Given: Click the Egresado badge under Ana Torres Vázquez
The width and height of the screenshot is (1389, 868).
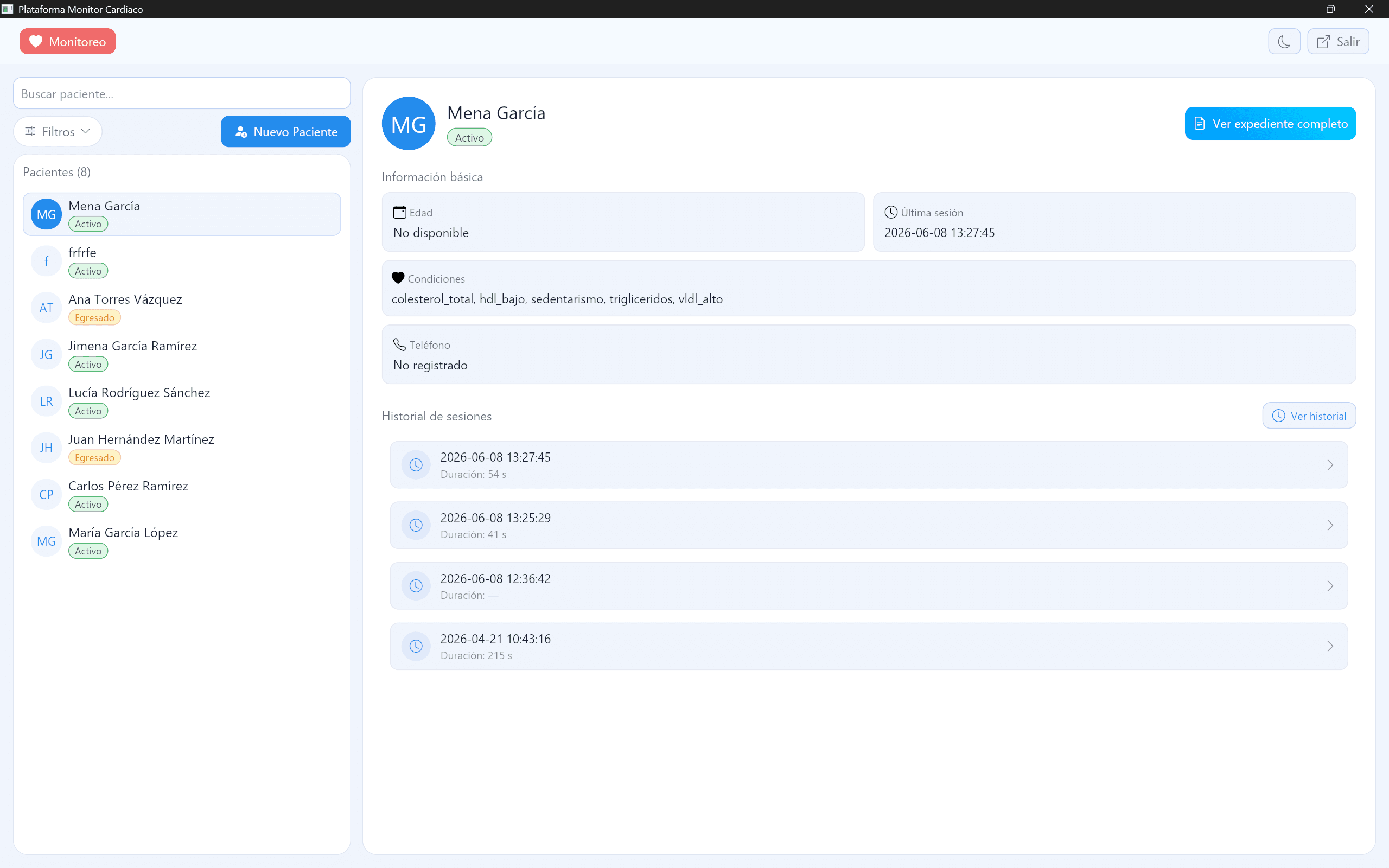Looking at the screenshot, I should tap(95, 317).
